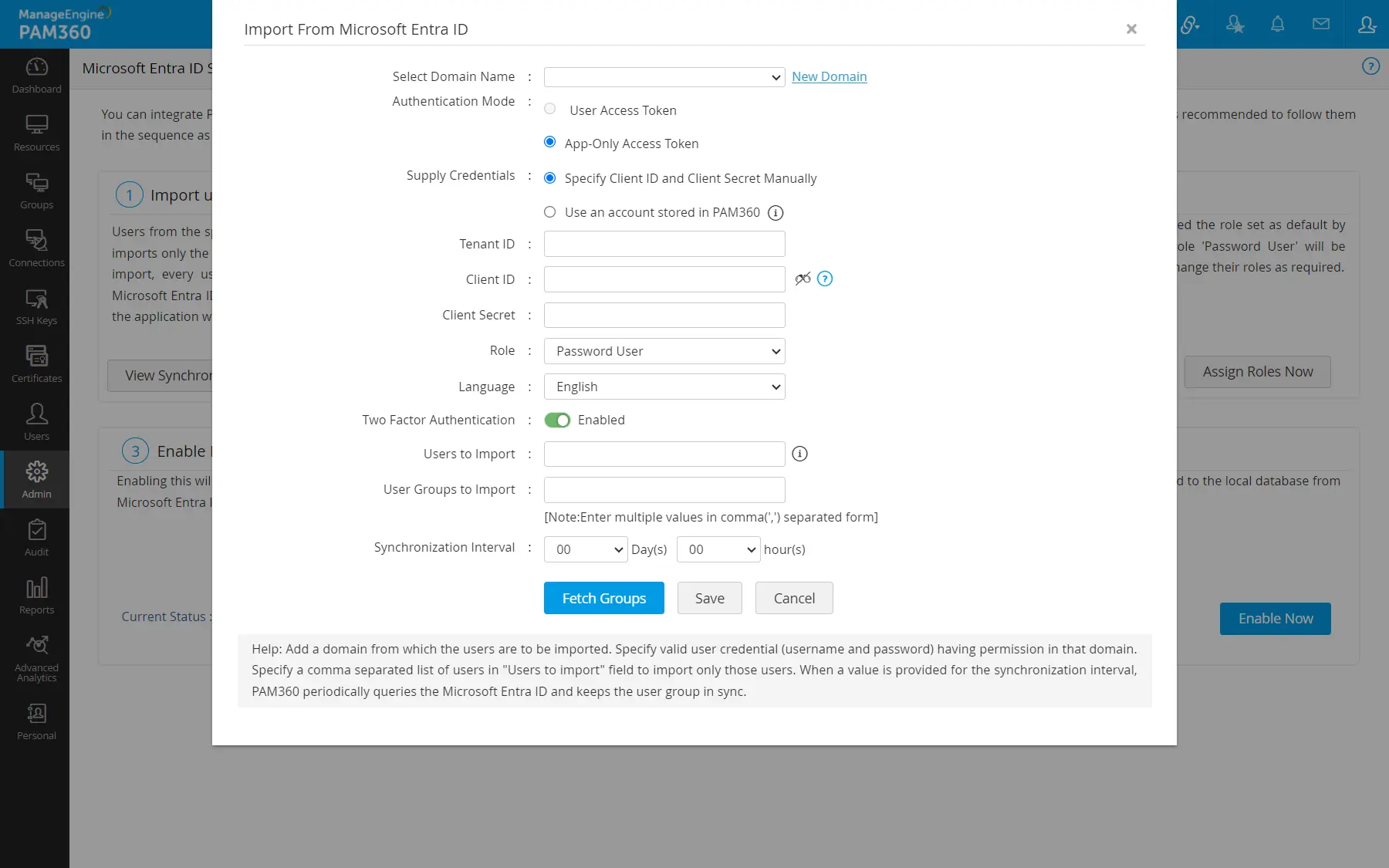Click the help icon beside Client ID
Viewport: 1389px width, 868px height.
[x=825, y=279]
